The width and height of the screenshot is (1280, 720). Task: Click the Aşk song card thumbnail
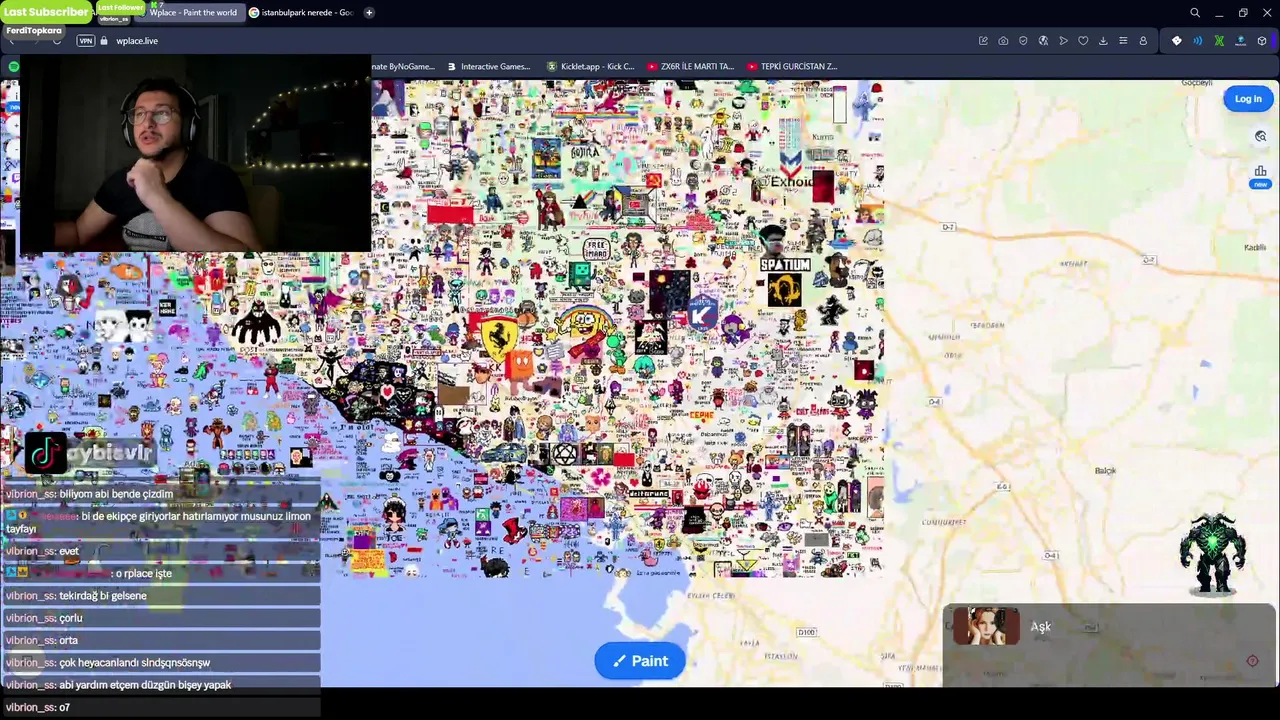986,627
